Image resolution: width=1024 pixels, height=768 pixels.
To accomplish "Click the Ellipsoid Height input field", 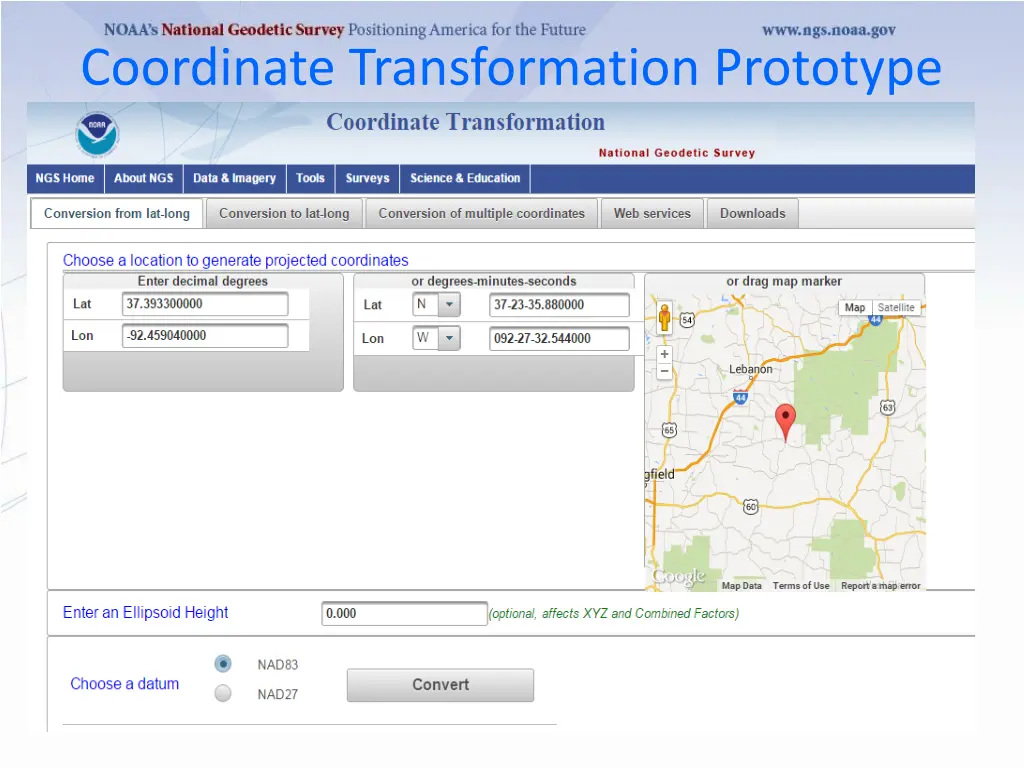I will 404,614.
